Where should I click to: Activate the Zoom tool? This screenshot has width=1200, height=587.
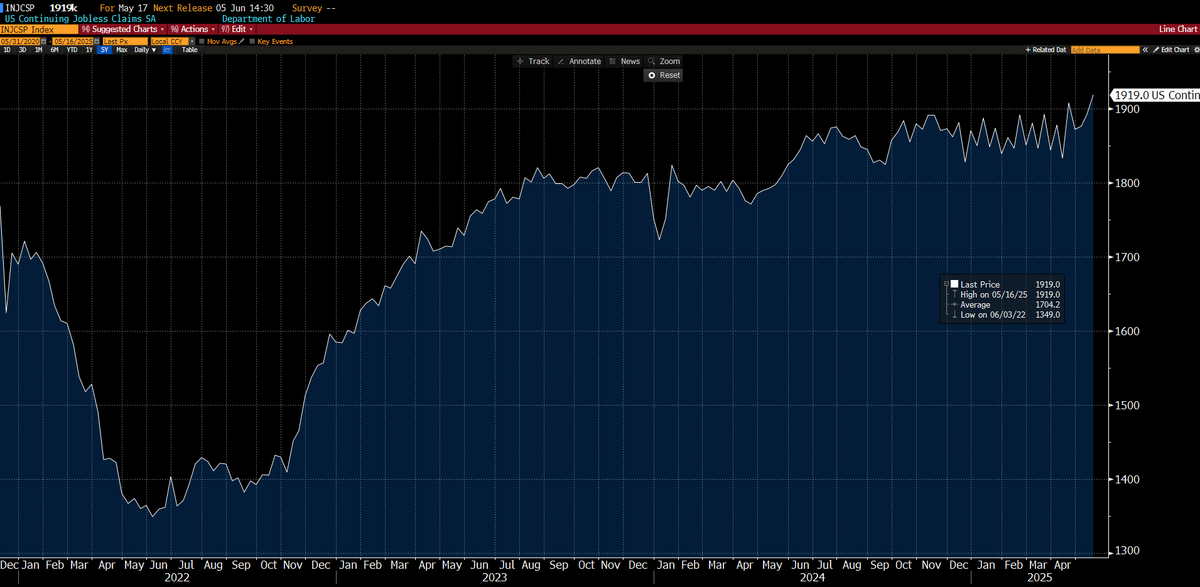[664, 61]
